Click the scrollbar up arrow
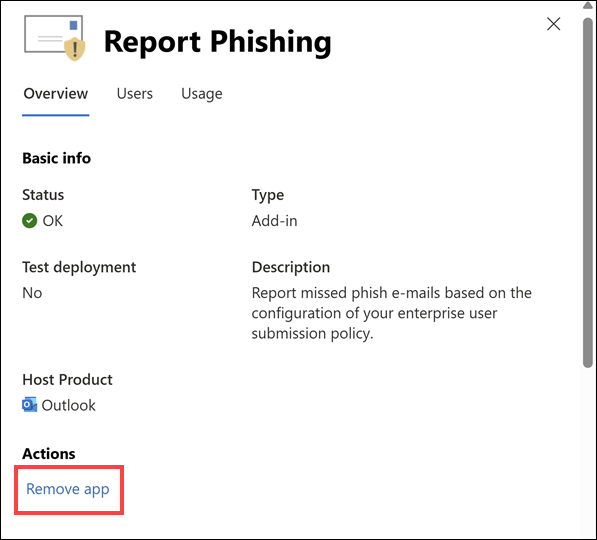597x540 pixels. point(587,5)
